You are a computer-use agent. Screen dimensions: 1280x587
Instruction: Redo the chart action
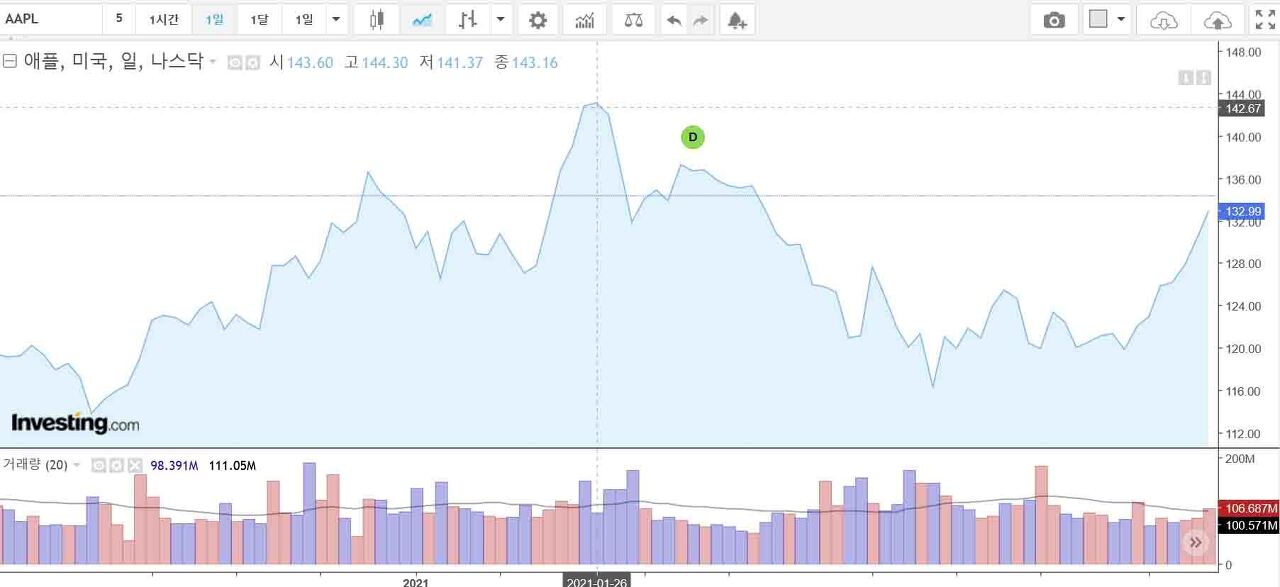pos(701,19)
